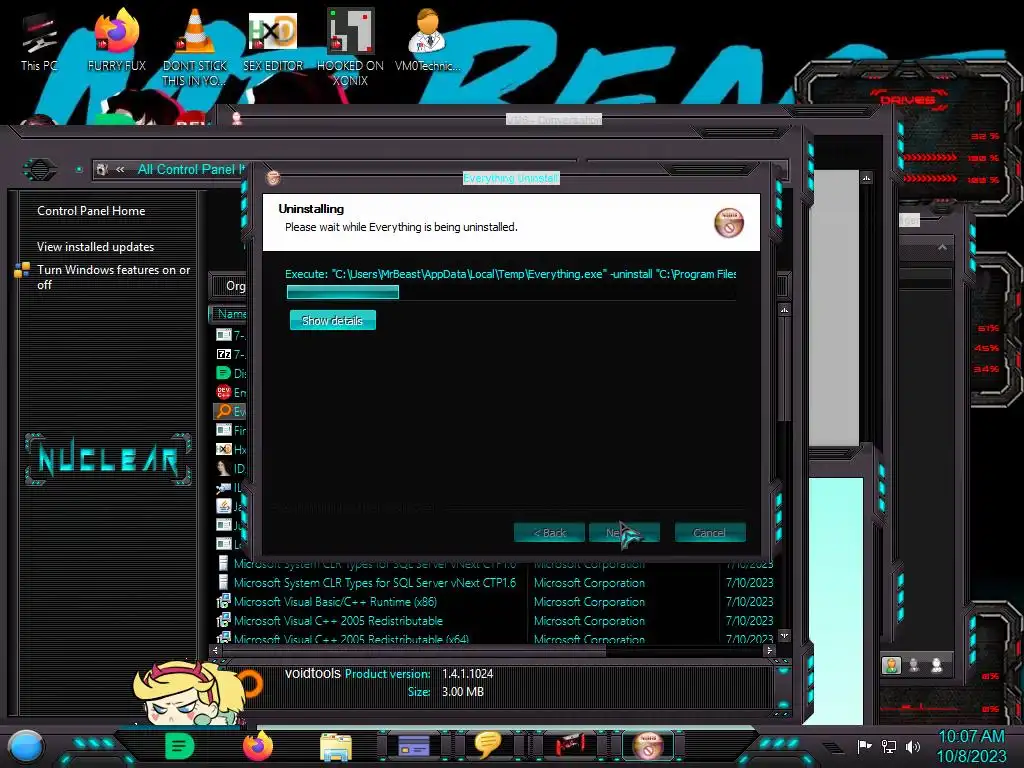Image resolution: width=1024 pixels, height=768 pixels.
Task: Click the < Back button in uninstaller
Action: [549, 532]
